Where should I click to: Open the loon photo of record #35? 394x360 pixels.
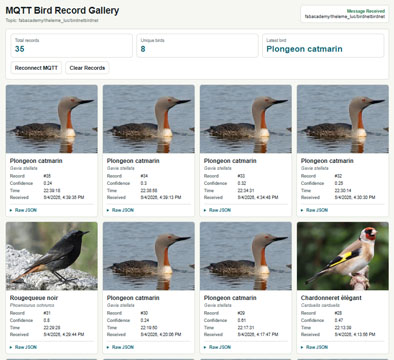[x=52, y=119]
